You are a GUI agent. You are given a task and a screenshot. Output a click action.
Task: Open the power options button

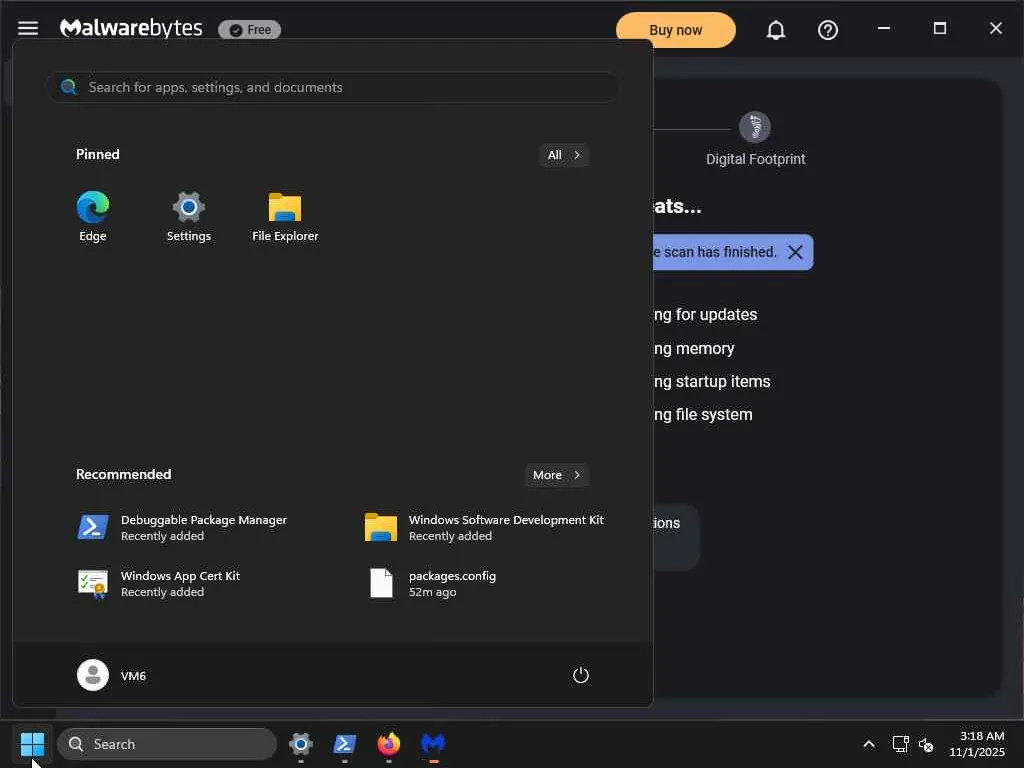[x=581, y=675]
